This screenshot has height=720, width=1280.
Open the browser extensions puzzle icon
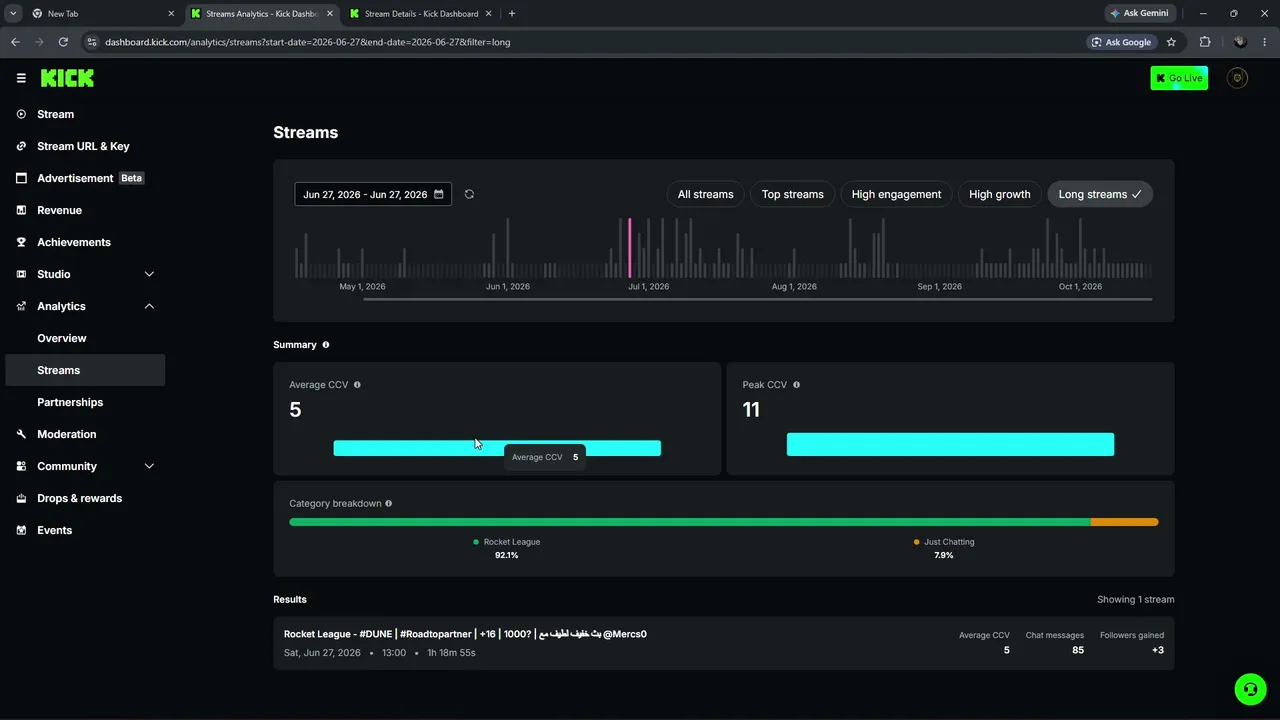1204,42
